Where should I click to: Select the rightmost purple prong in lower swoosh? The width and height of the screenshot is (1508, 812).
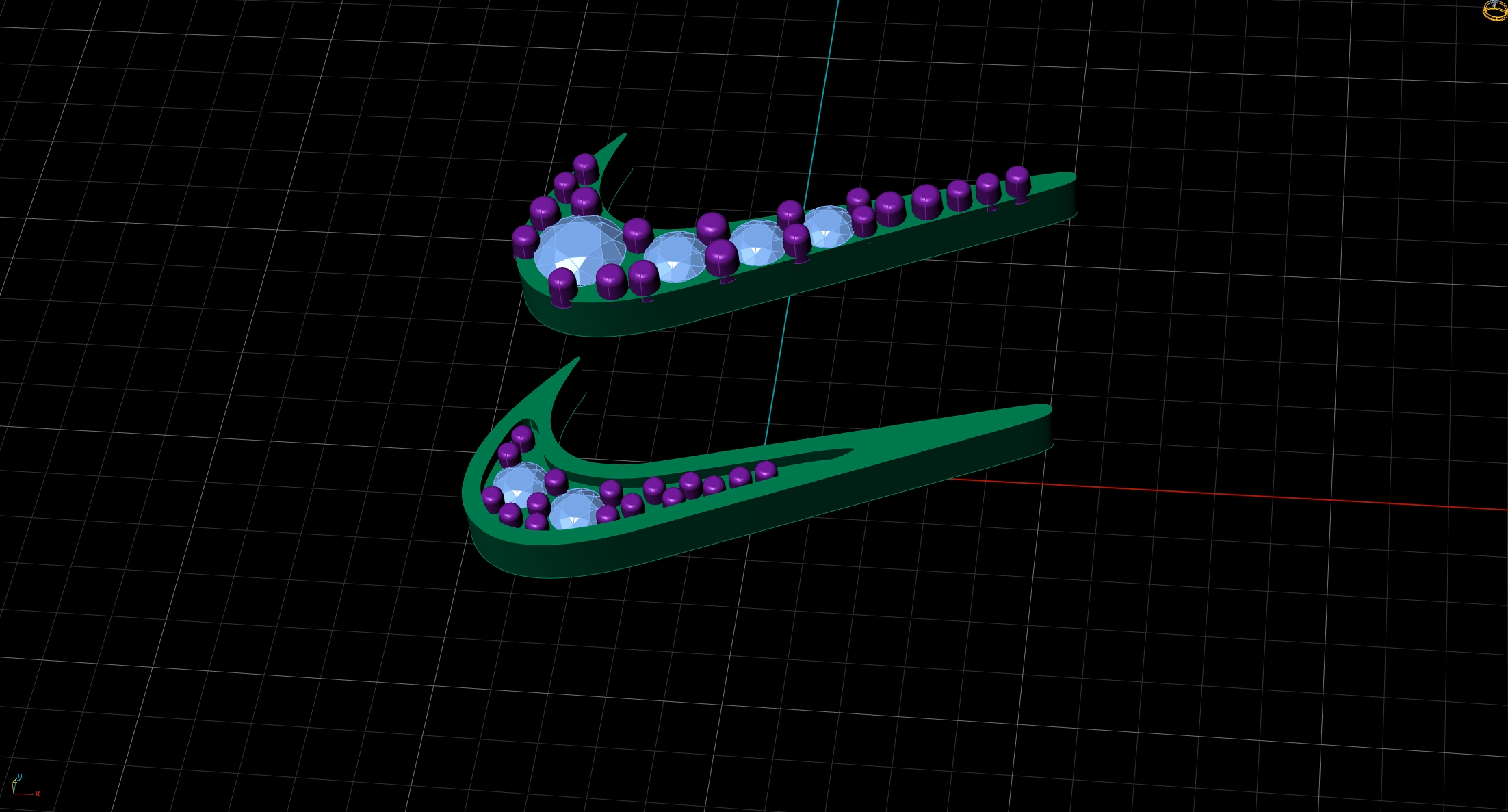point(766,471)
